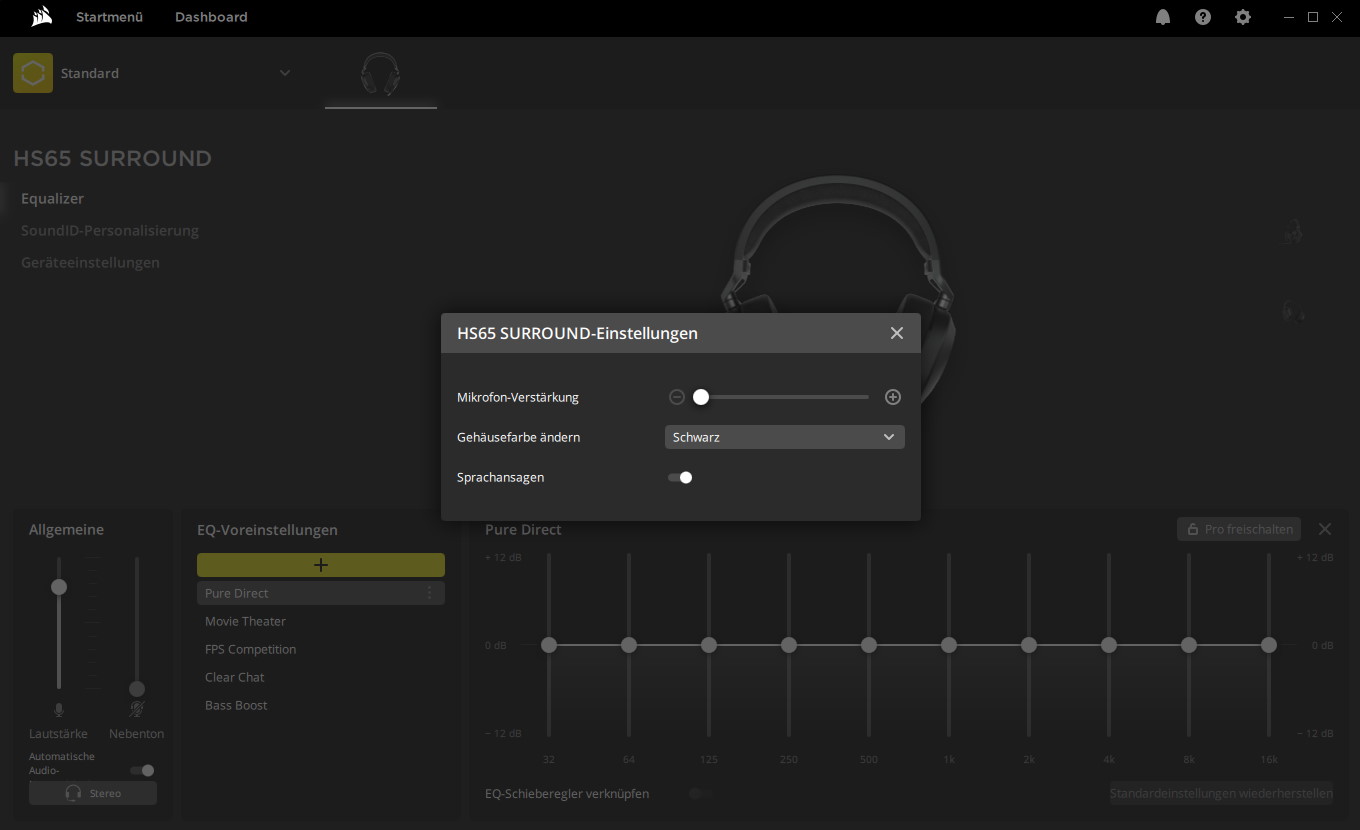Viewport: 1360px width, 830px height.
Task: Select the Equalizer section
Action: click(52, 198)
